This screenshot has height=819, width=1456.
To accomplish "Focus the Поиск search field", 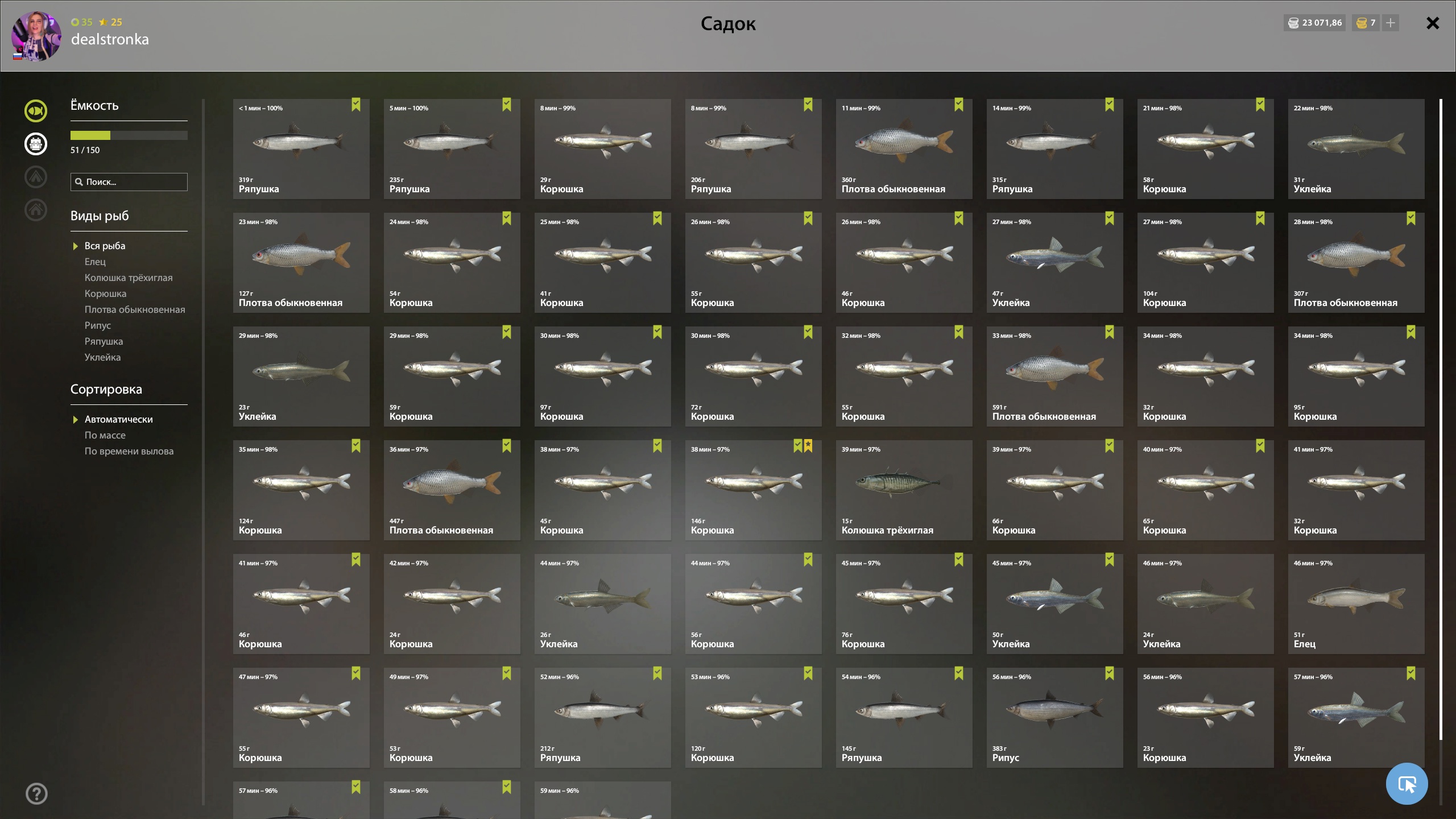I will tap(129, 182).
